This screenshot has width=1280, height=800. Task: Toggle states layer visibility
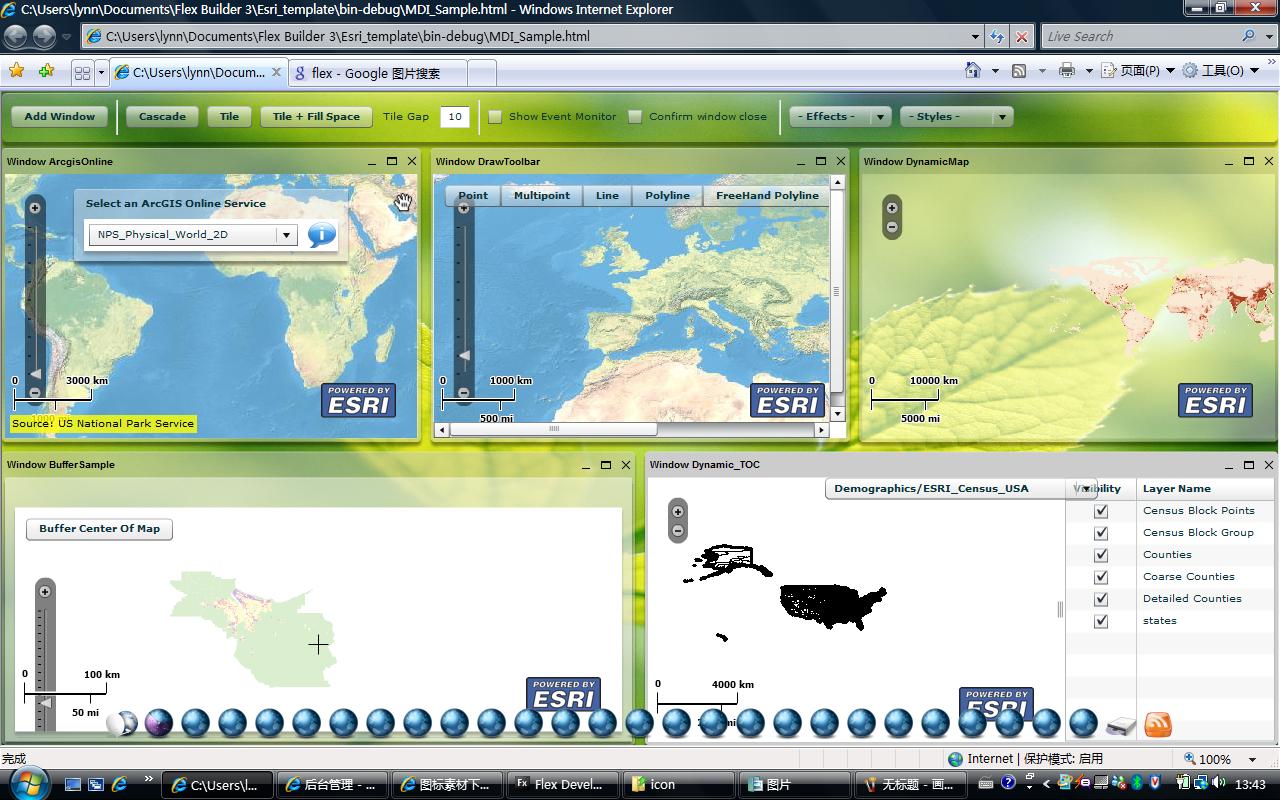[1101, 621]
